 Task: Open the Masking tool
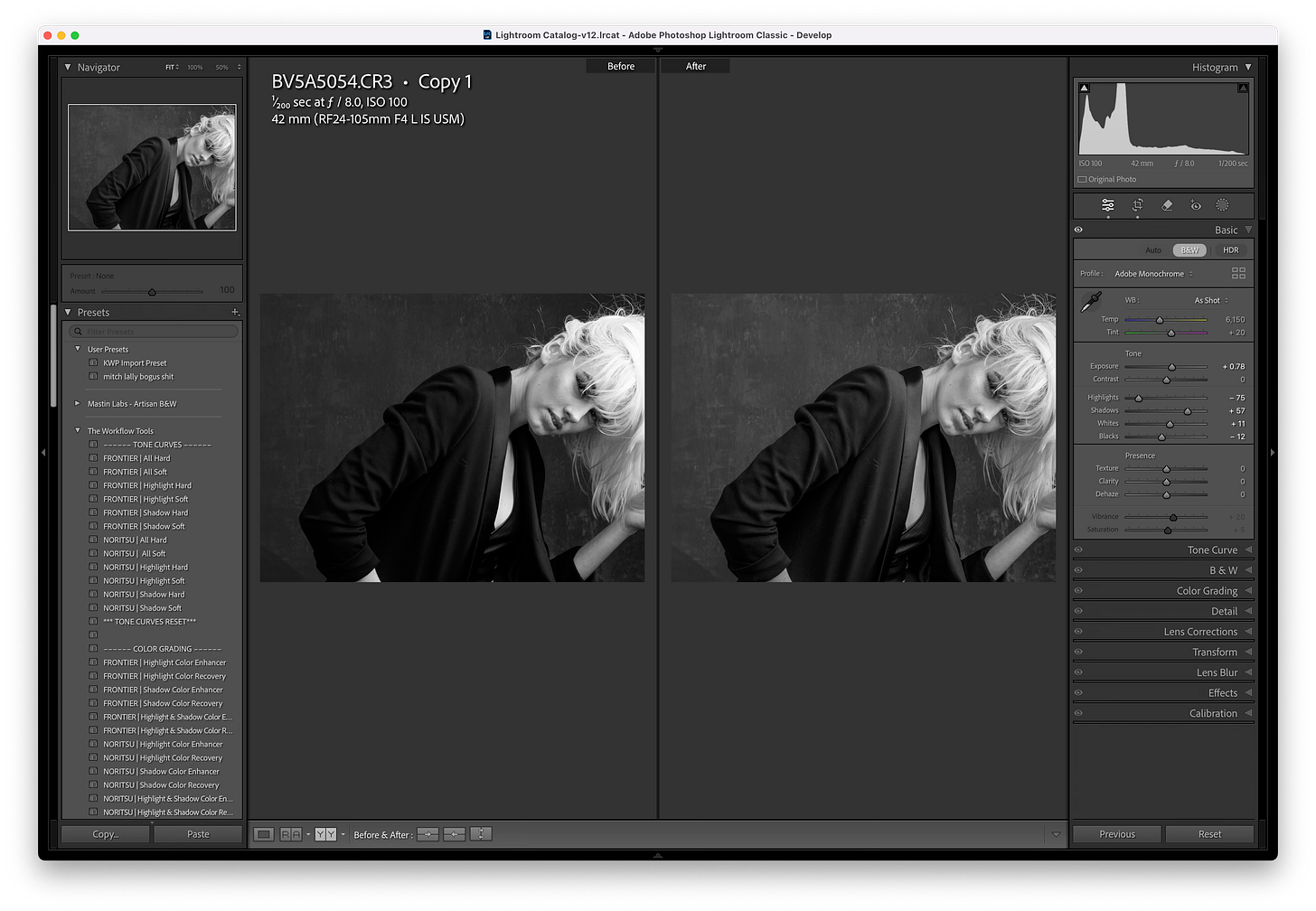1222,205
